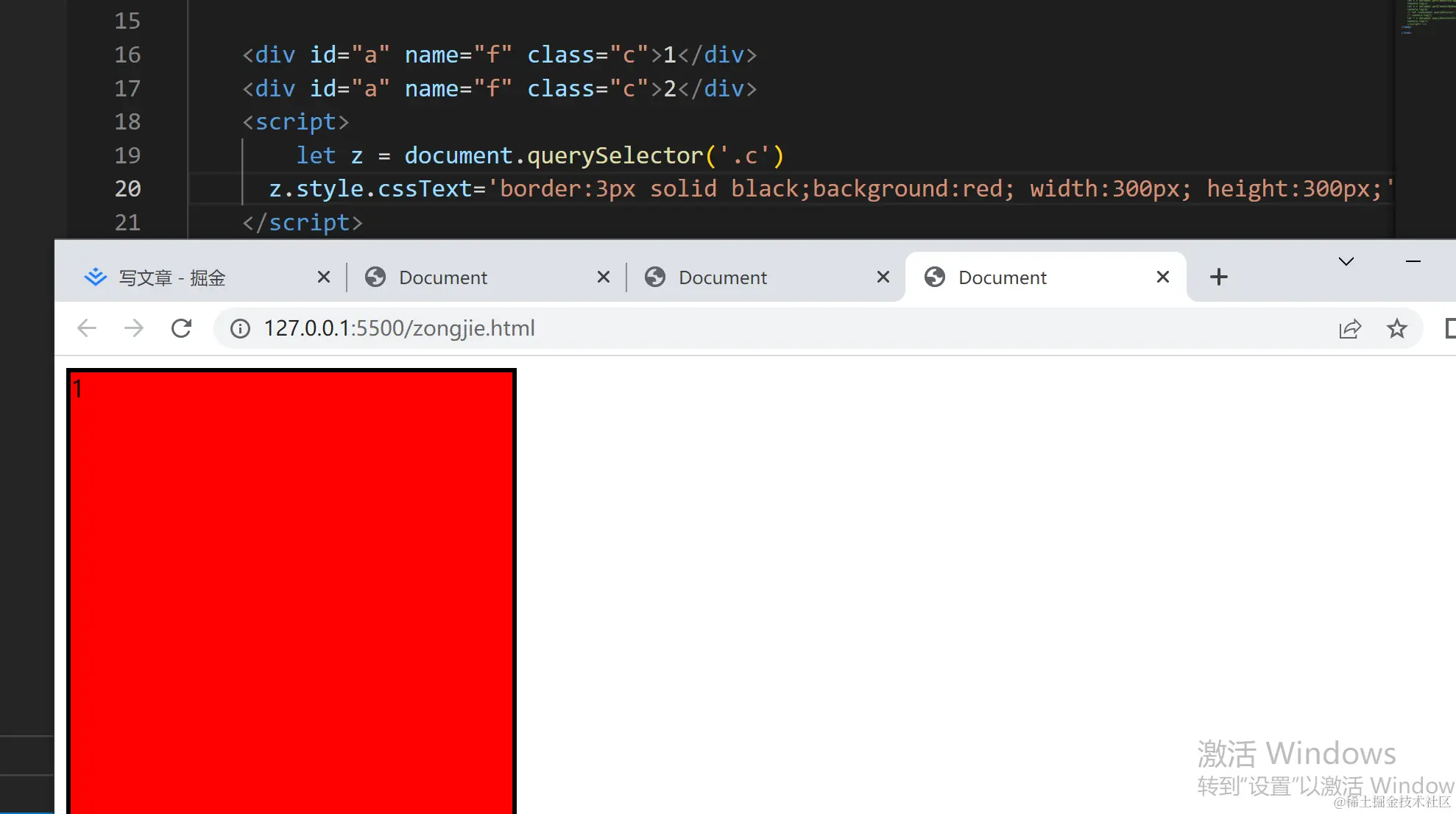The image size is (1456, 814).
Task: Close the active Document tab
Action: tap(1162, 277)
